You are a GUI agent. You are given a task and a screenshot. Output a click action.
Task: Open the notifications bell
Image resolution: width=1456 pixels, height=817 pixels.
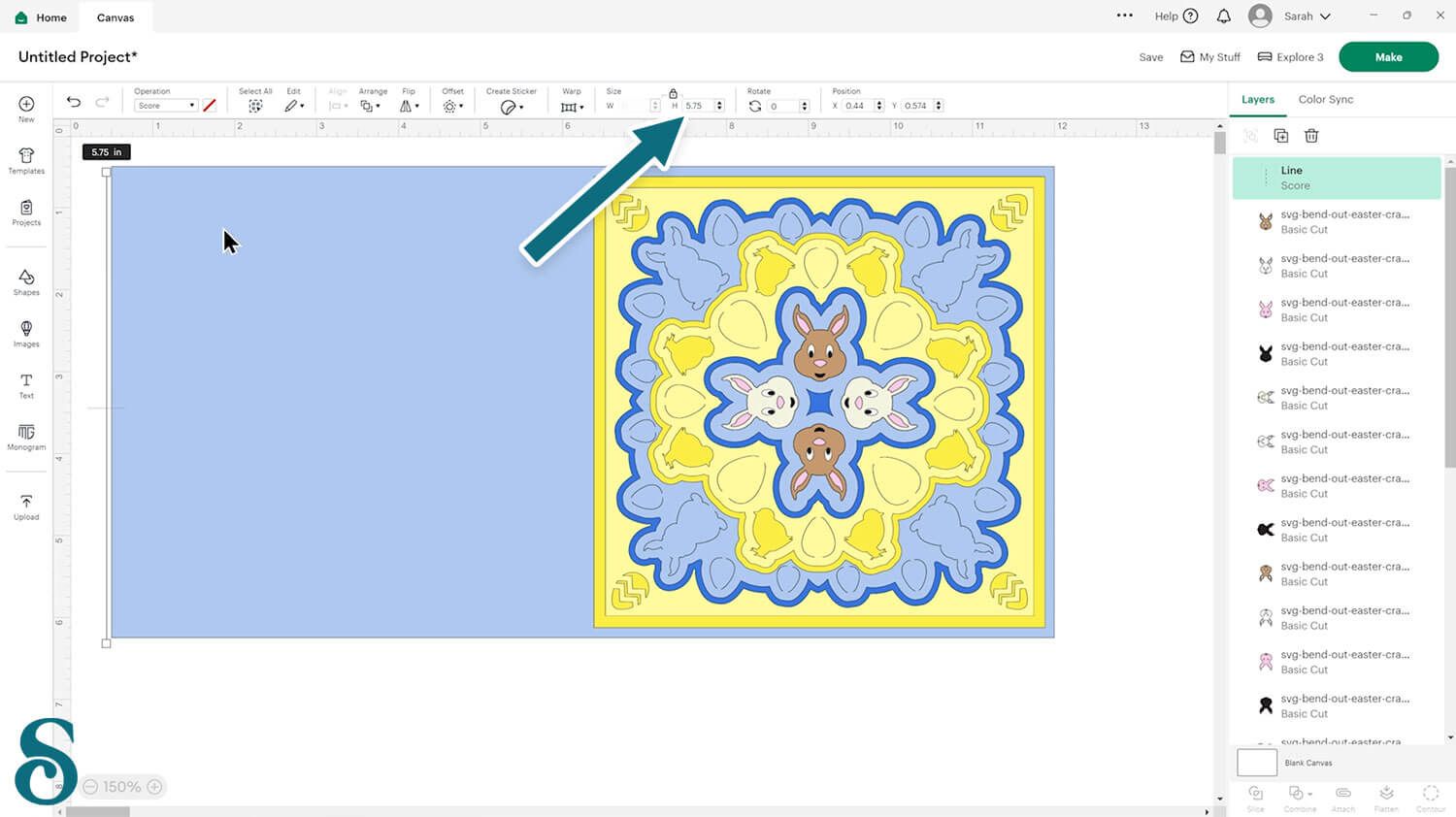coord(1224,16)
